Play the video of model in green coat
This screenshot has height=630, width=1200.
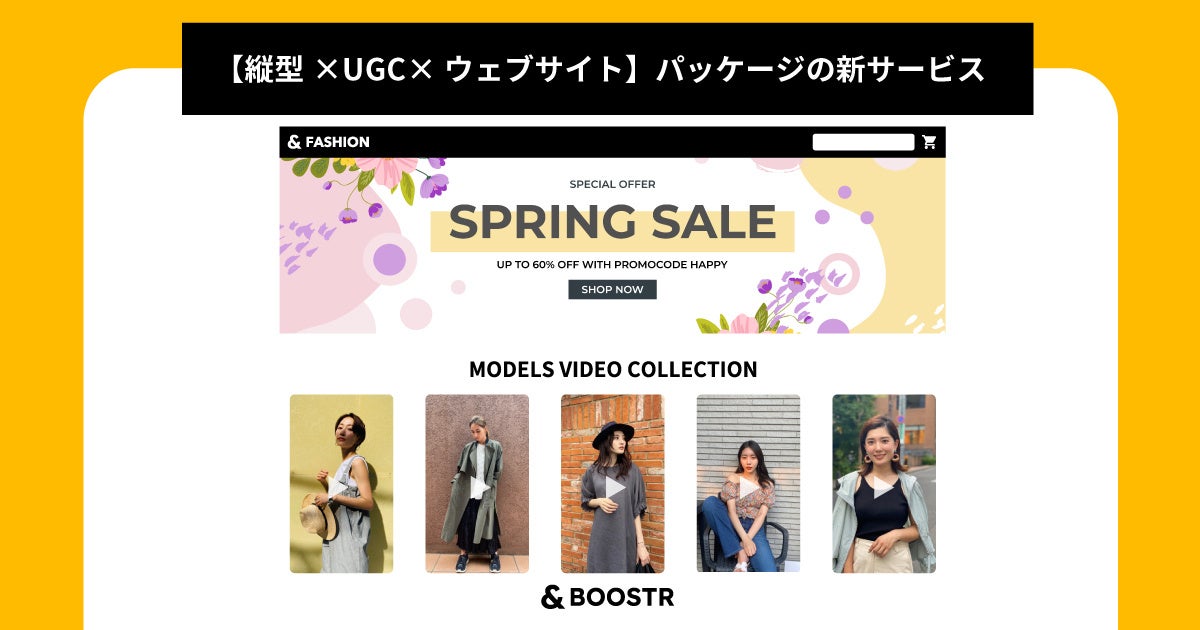click(x=479, y=487)
